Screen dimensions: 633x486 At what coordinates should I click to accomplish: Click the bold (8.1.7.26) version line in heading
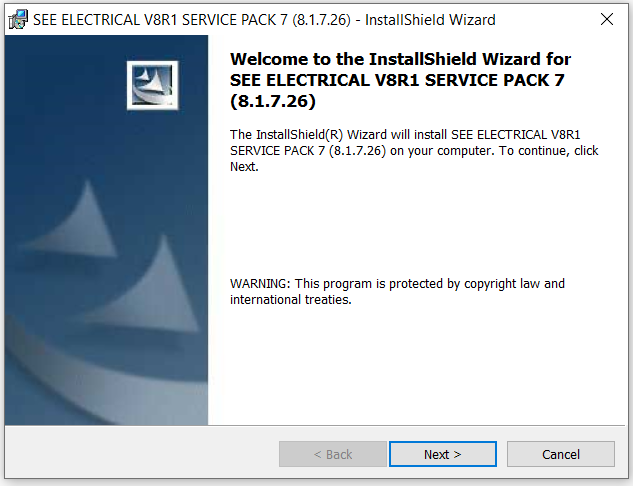click(x=273, y=101)
